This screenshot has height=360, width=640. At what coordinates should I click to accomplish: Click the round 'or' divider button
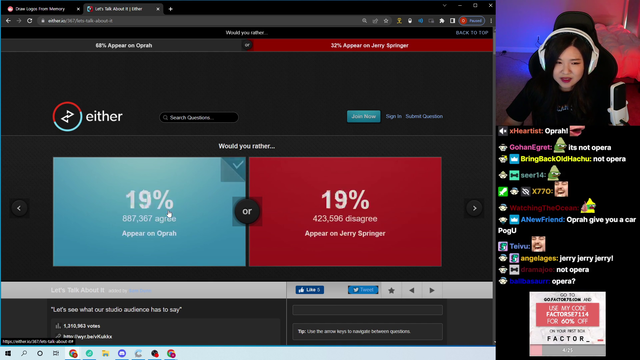click(247, 211)
